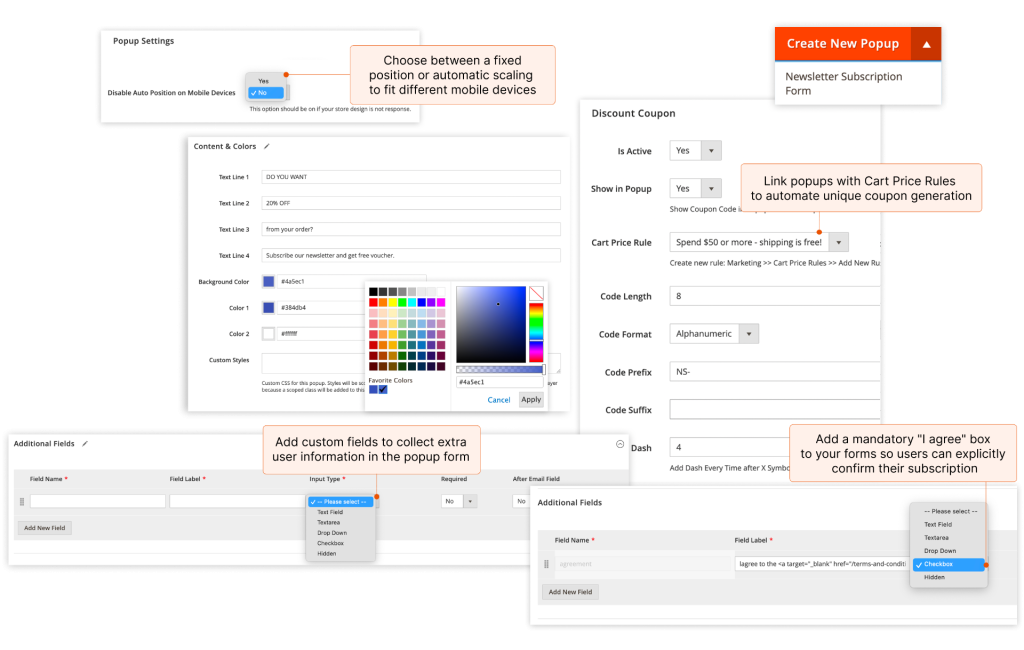Click the pencil icon beside Content & Colors
1024x650 pixels.
tap(266, 146)
